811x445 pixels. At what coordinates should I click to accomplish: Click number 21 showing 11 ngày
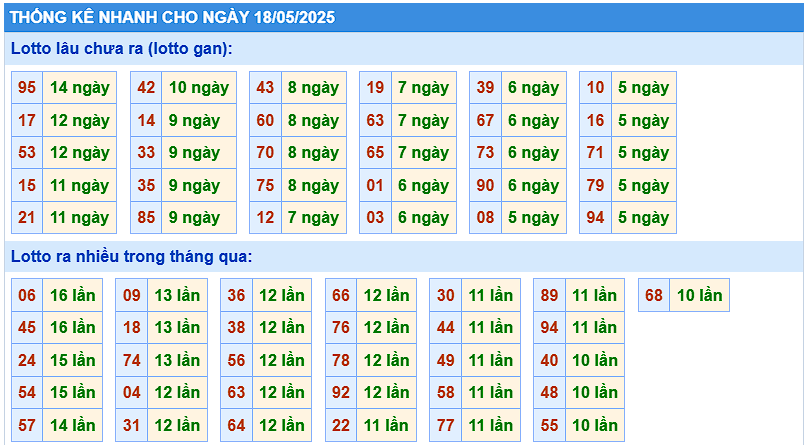27,218
